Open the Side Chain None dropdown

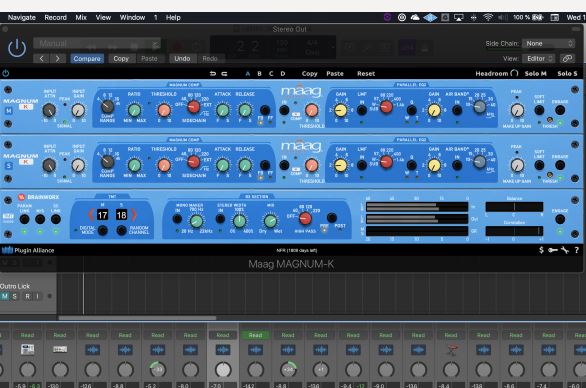[548, 43]
